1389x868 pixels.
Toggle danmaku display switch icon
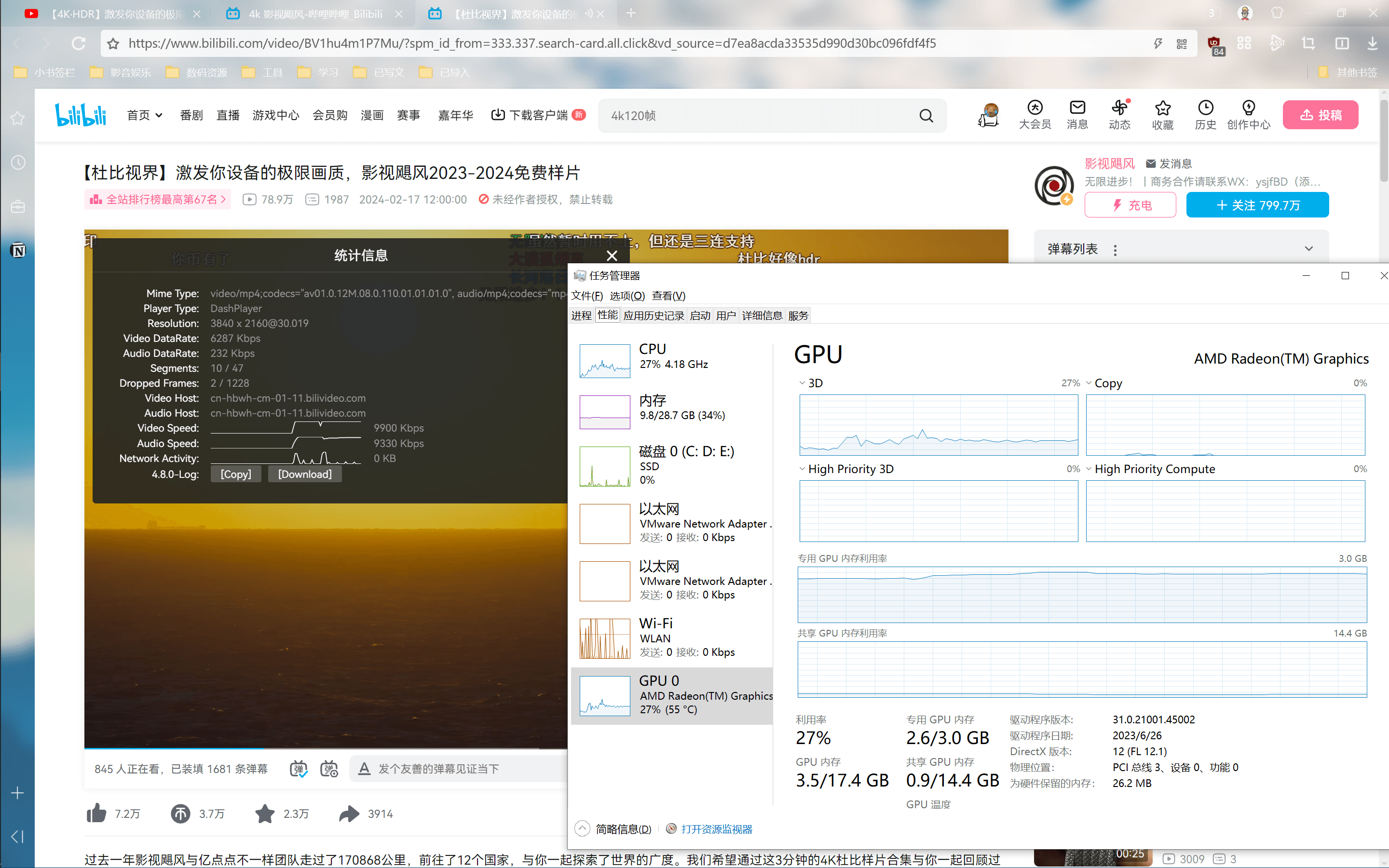pyautogui.click(x=299, y=769)
